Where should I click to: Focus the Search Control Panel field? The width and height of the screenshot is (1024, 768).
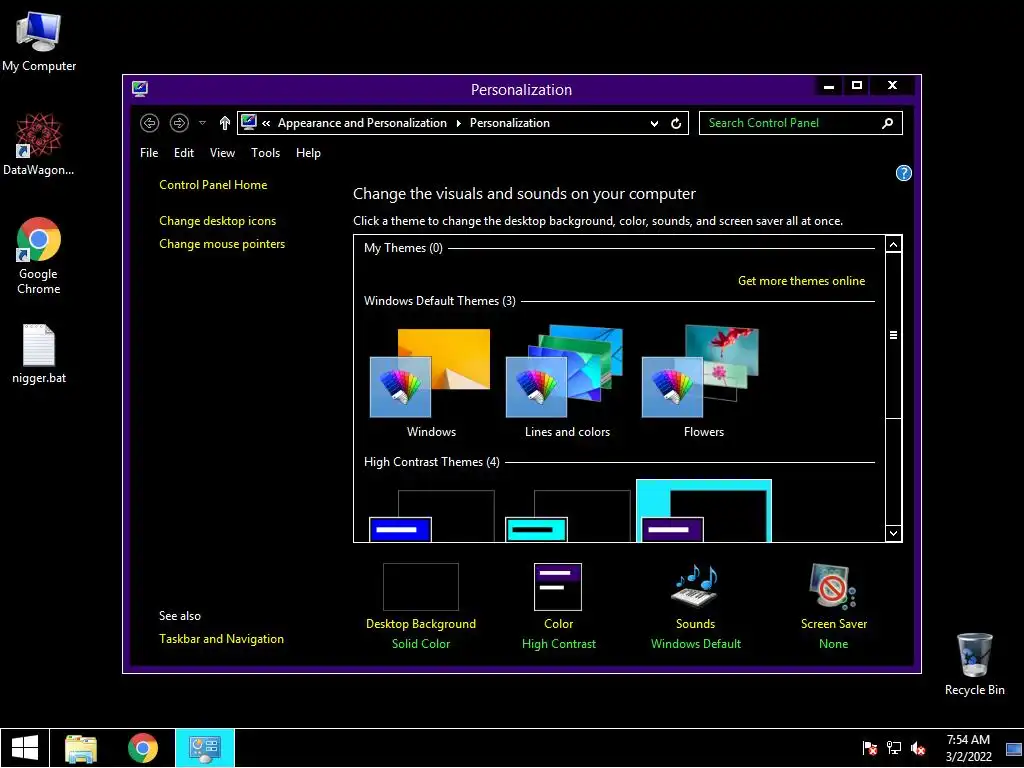click(801, 123)
